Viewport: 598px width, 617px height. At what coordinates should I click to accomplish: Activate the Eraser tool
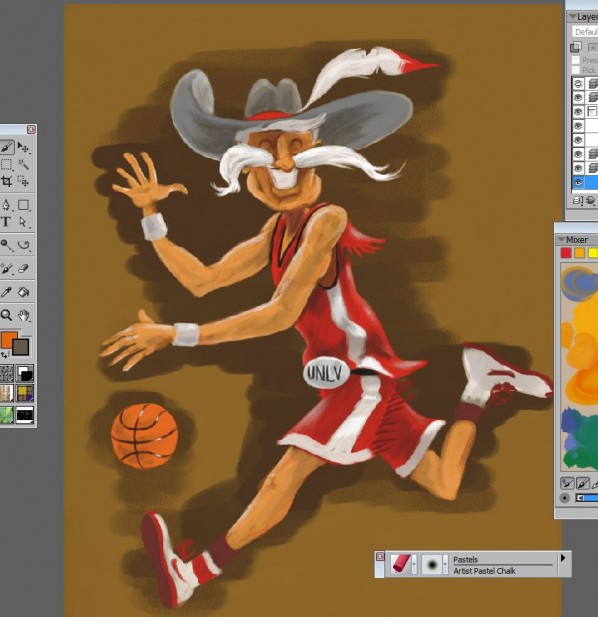24,268
